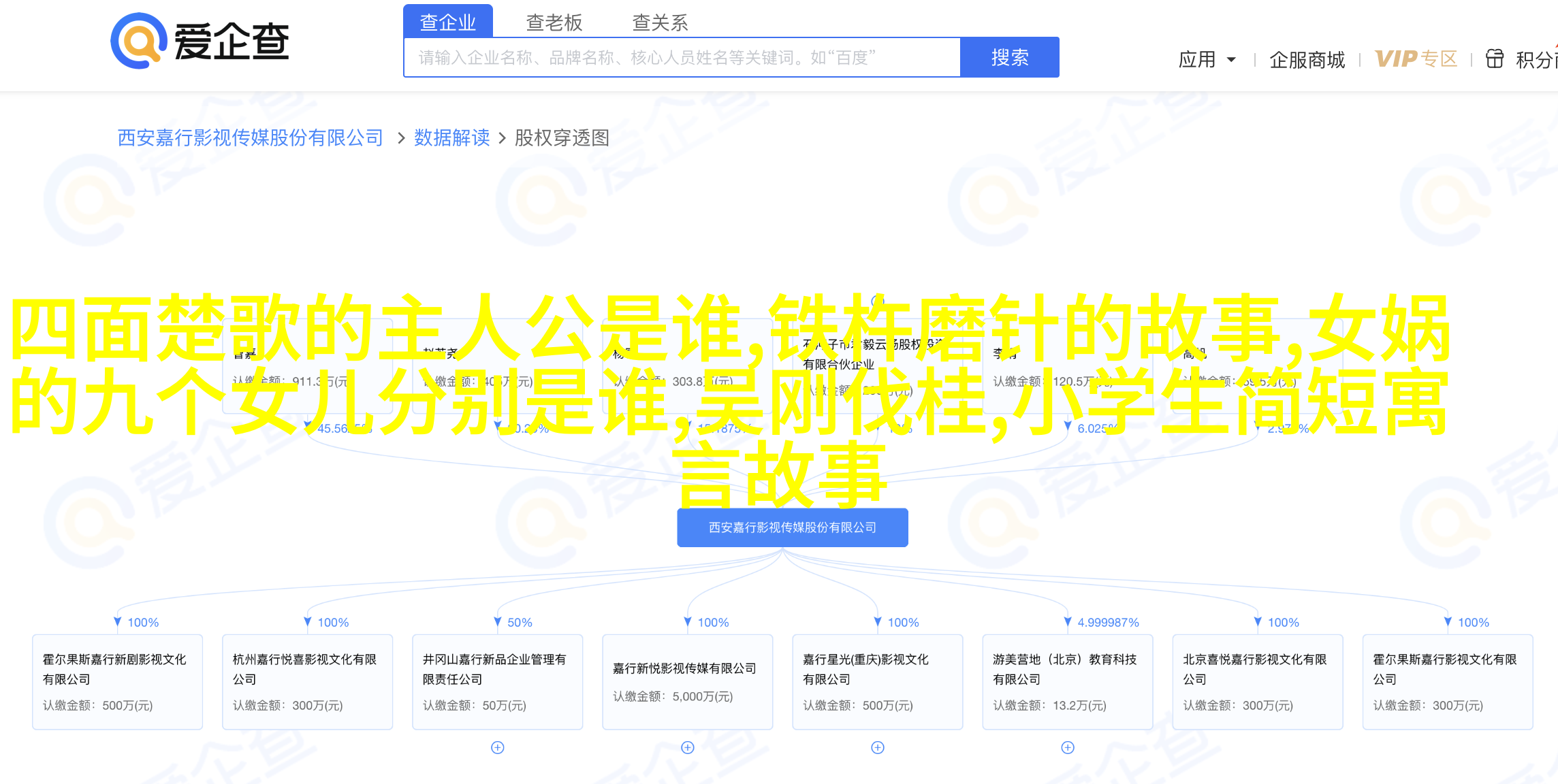
Task: Go to VIP专区
Action: (1416, 59)
